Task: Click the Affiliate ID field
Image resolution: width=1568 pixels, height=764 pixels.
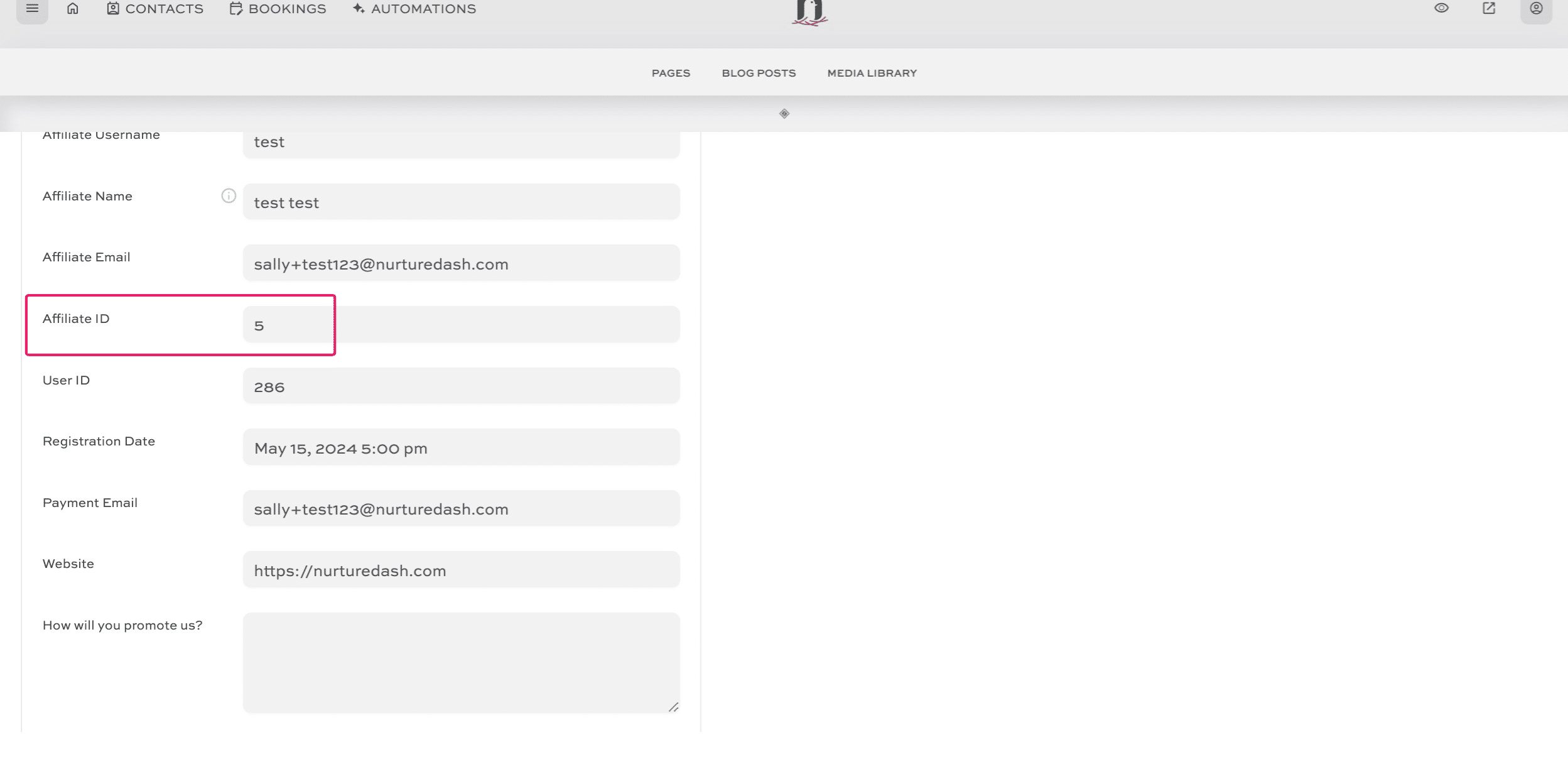Action: tap(461, 325)
